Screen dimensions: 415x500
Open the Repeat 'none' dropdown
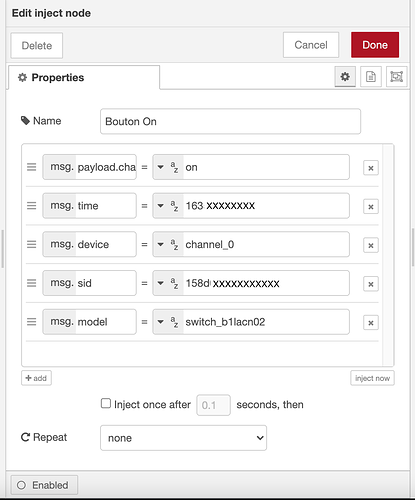tap(183, 438)
